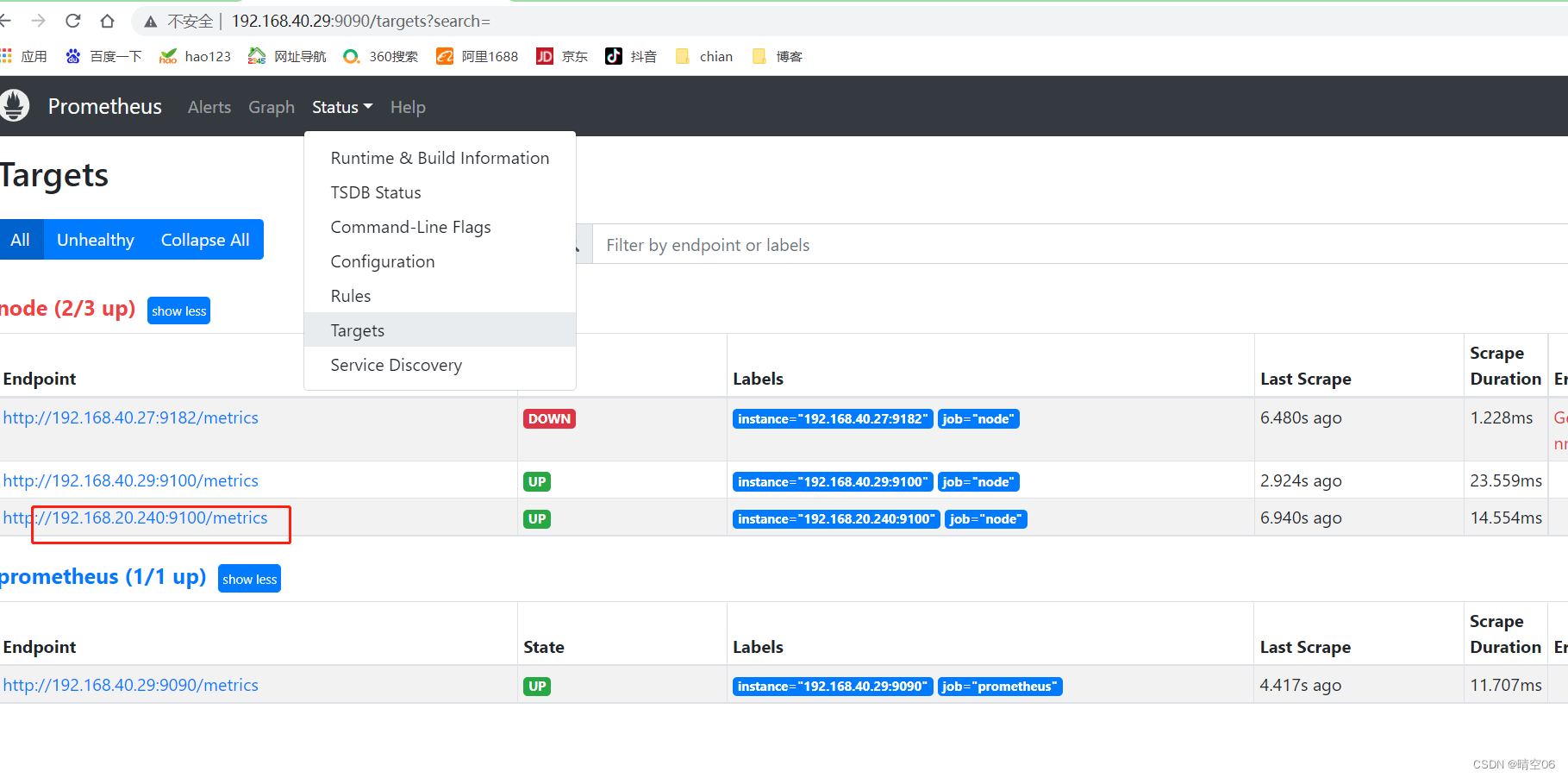
Task: Click show less for the prometheus group
Action: click(x=249, y=579)
